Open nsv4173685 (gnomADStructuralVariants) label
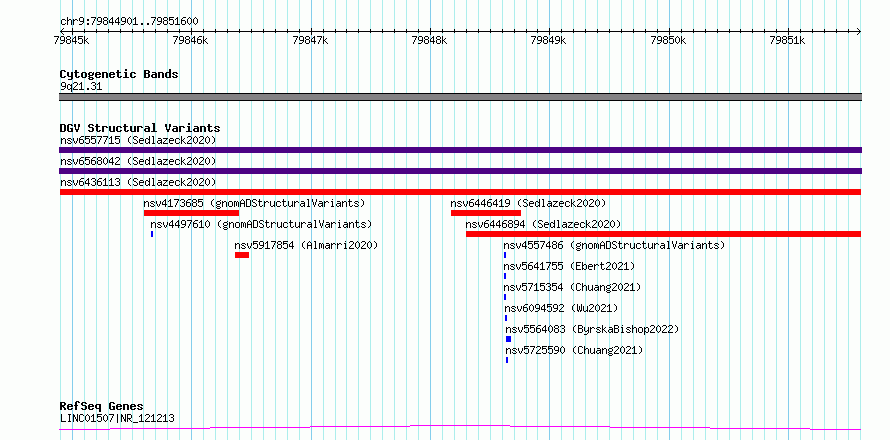Image resolution: width=890 pixels, height=440 pixels. coord(254,203)
